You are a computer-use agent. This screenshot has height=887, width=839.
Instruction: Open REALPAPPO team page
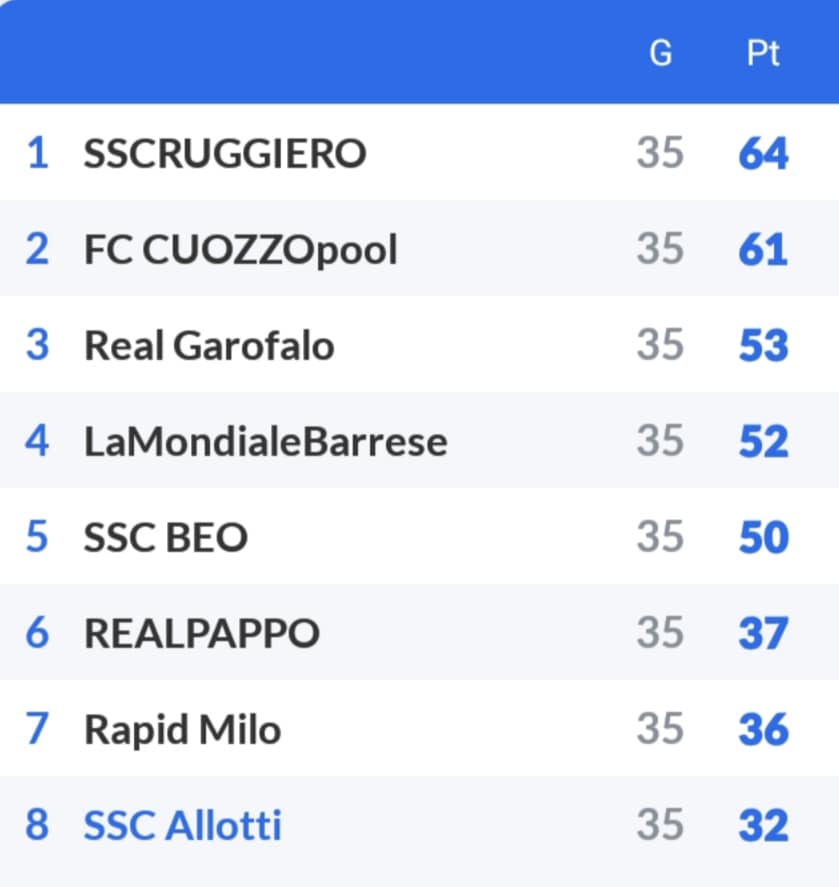(202, 634)
